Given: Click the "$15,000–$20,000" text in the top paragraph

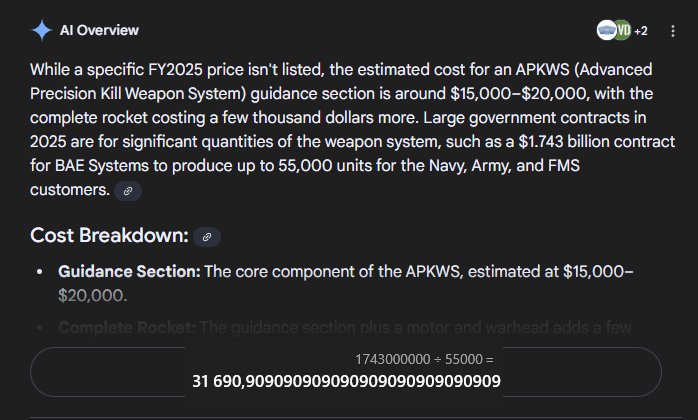Looking at the screenshot, I should 492,93.
